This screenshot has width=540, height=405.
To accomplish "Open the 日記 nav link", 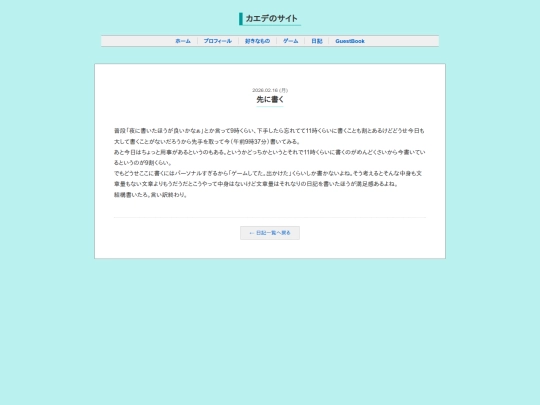I will tap(317, 41).
